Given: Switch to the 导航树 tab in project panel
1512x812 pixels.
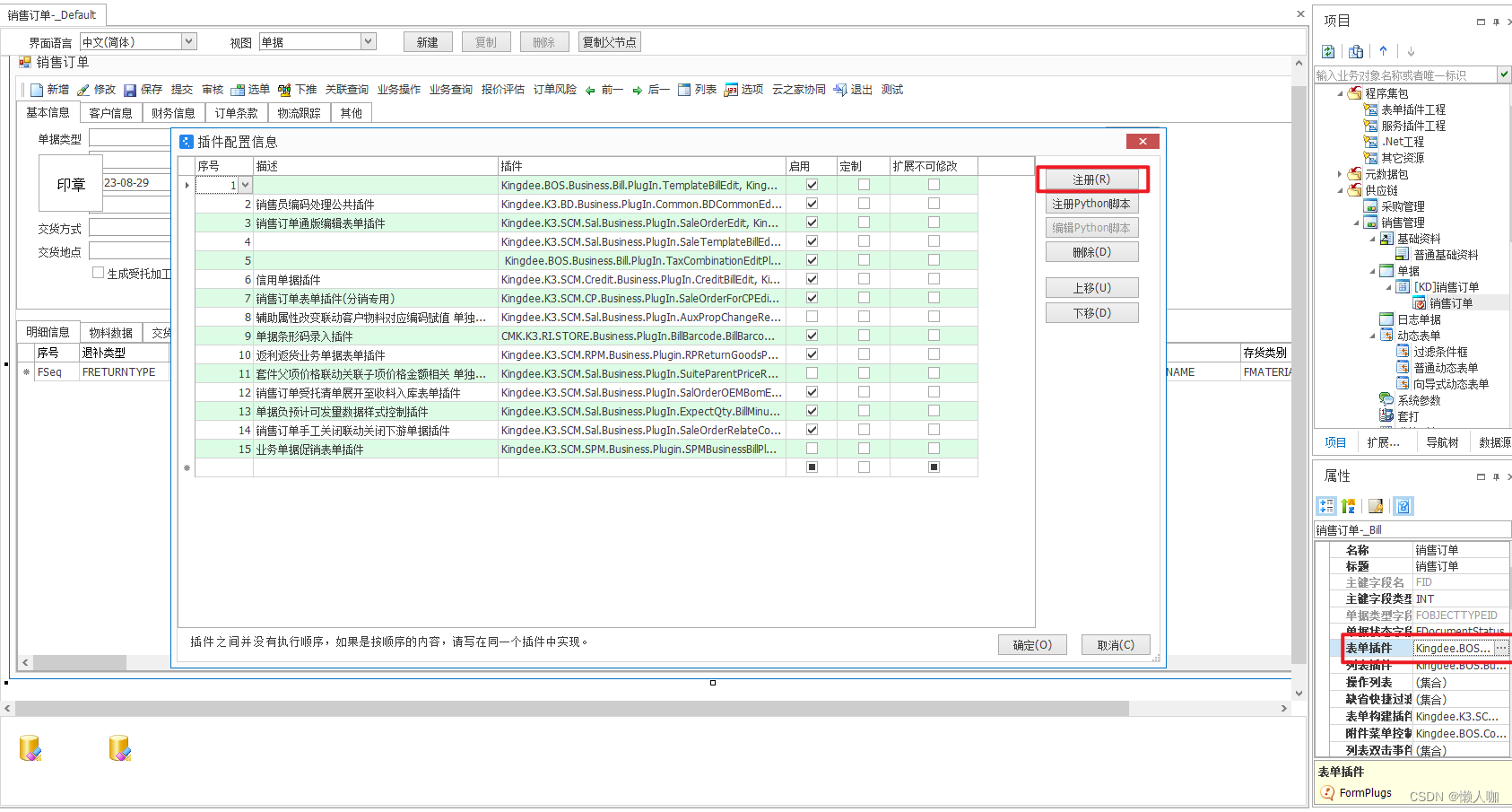Looking at the screenshot, I should click(x=1442, y=442).
